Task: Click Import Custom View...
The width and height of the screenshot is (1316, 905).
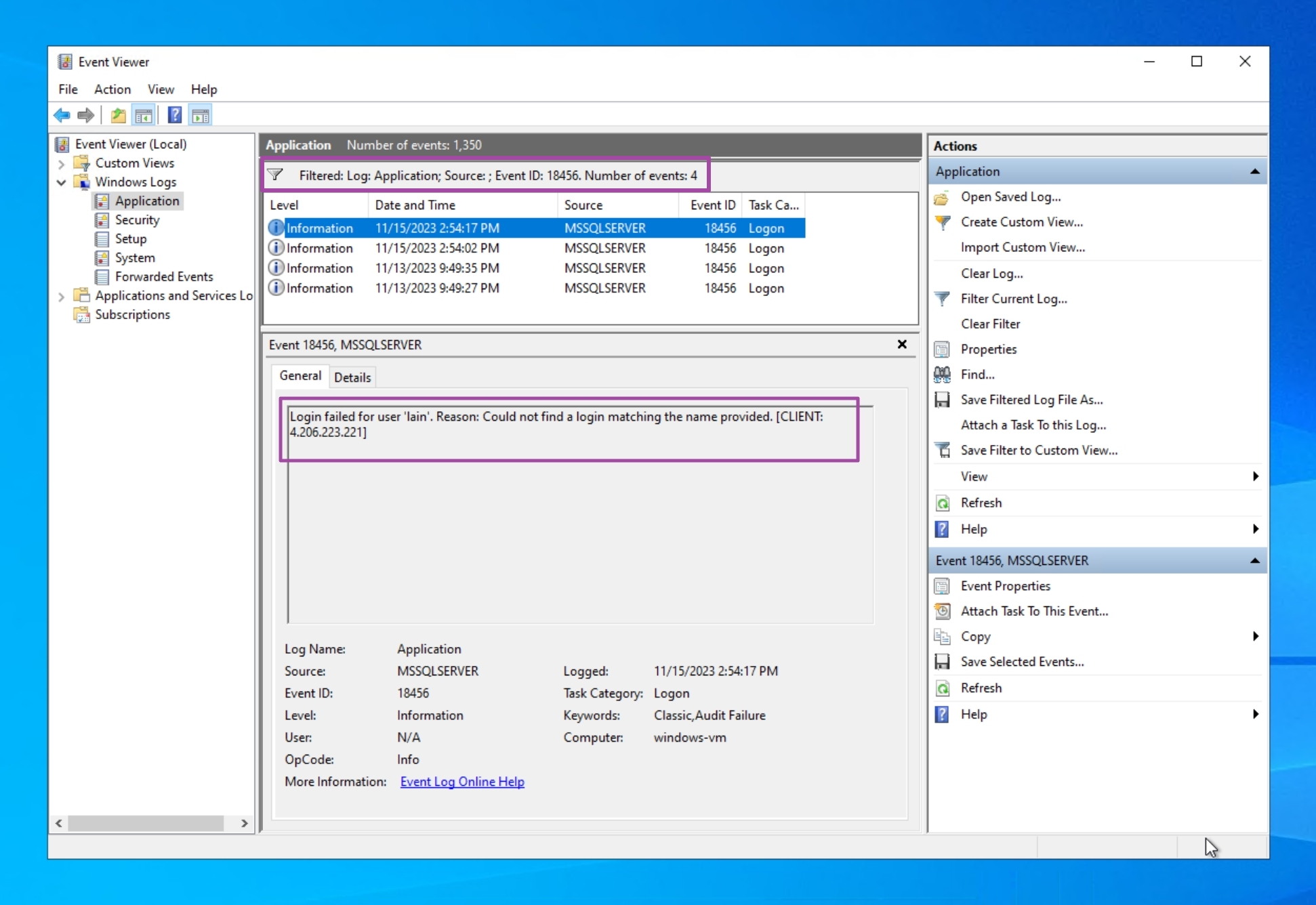Action: [1023, 247]
